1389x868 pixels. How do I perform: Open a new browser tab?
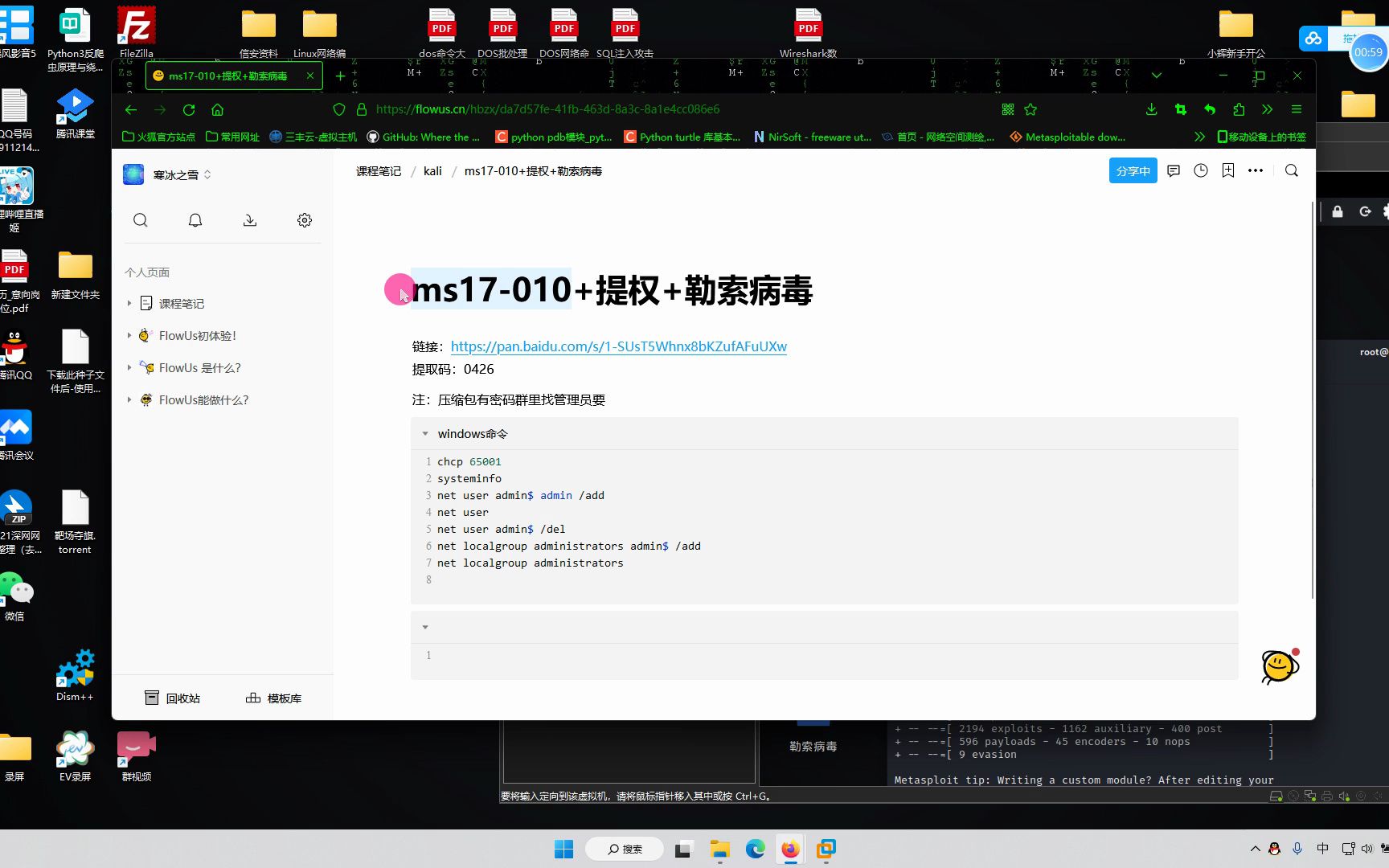click(x=340, y=76)
